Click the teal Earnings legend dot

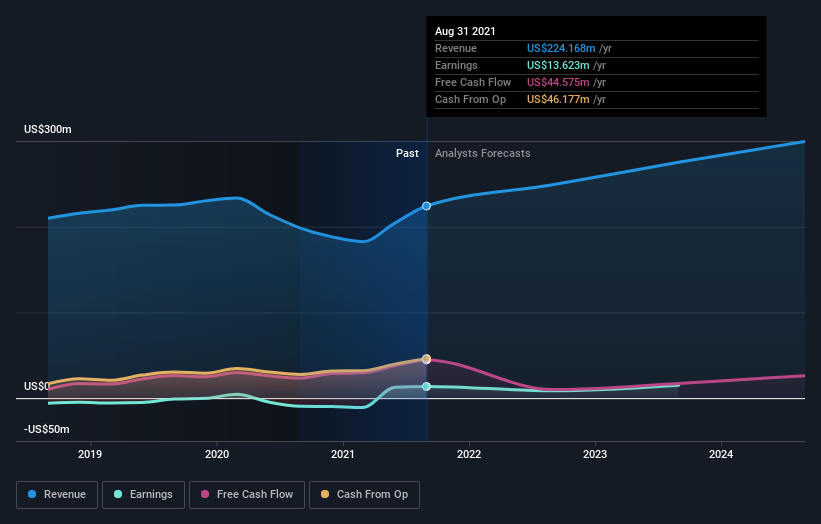click(x=118, y=494)
